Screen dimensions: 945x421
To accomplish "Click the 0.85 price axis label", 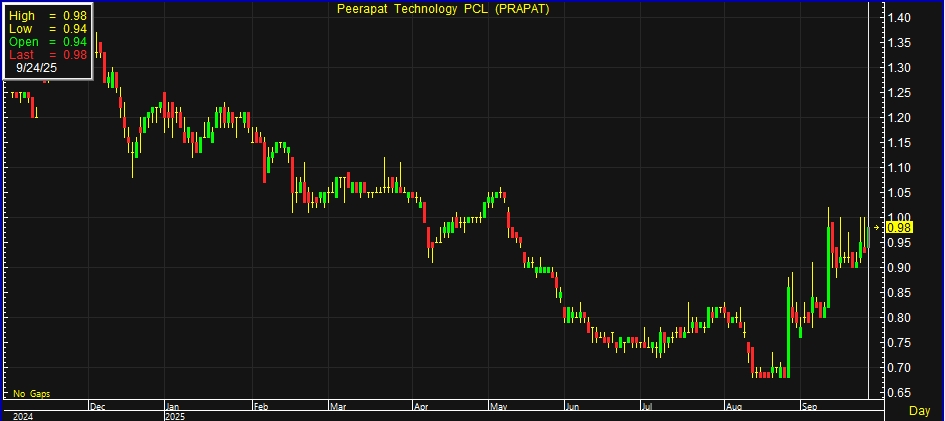I will [x=900, y=293].
